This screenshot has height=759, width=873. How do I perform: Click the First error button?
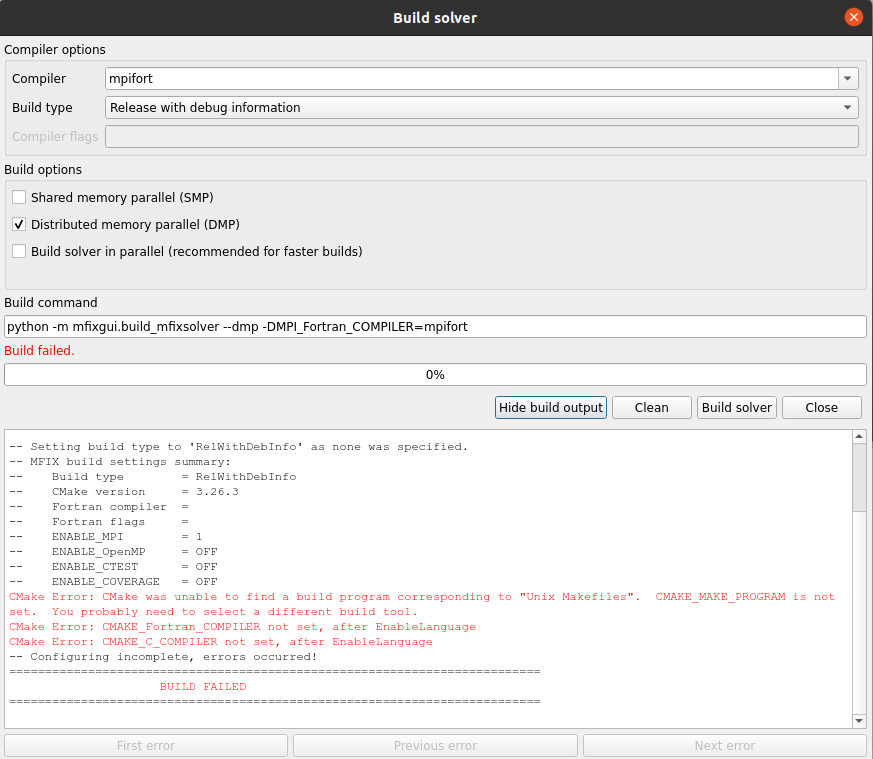point(146,746)
